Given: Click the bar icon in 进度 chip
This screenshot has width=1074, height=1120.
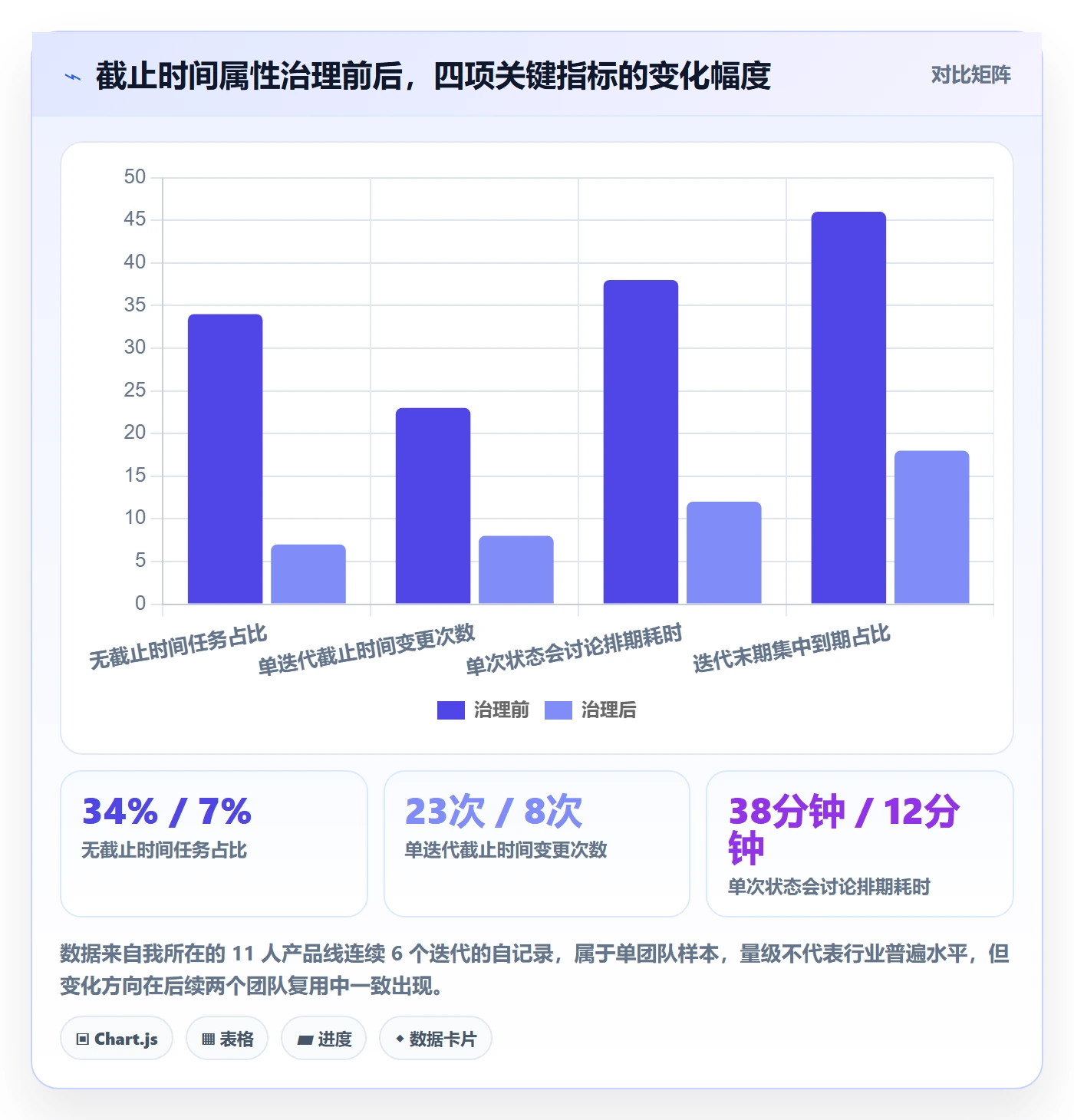Looking at the screenshot, I should (305, 1040).
